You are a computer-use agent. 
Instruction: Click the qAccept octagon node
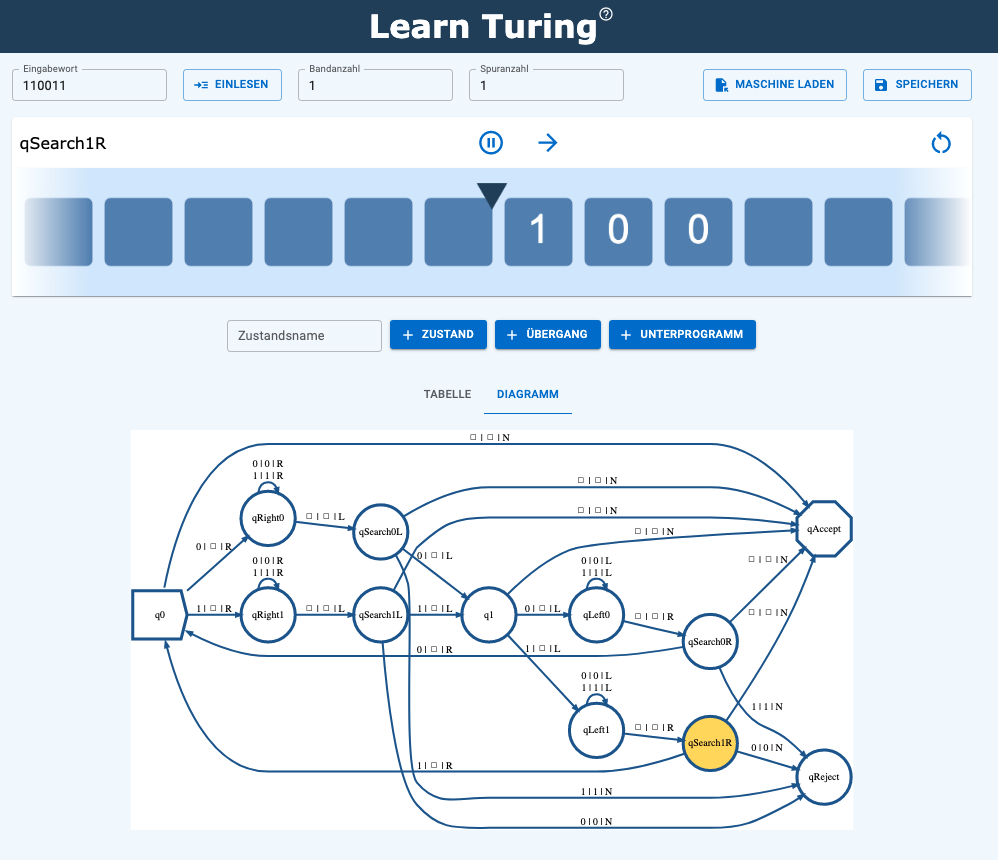pyautogui.click(x=822, y=528)
